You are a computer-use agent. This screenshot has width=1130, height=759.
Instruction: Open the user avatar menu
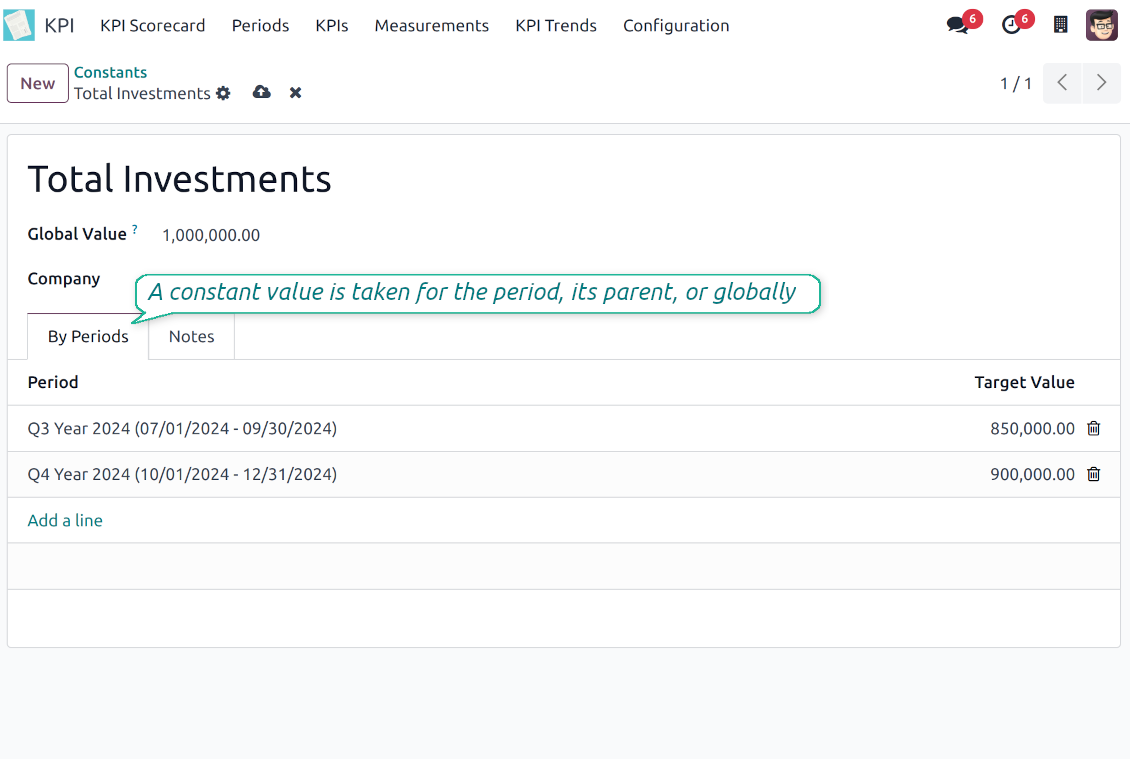click(1101, 25)
